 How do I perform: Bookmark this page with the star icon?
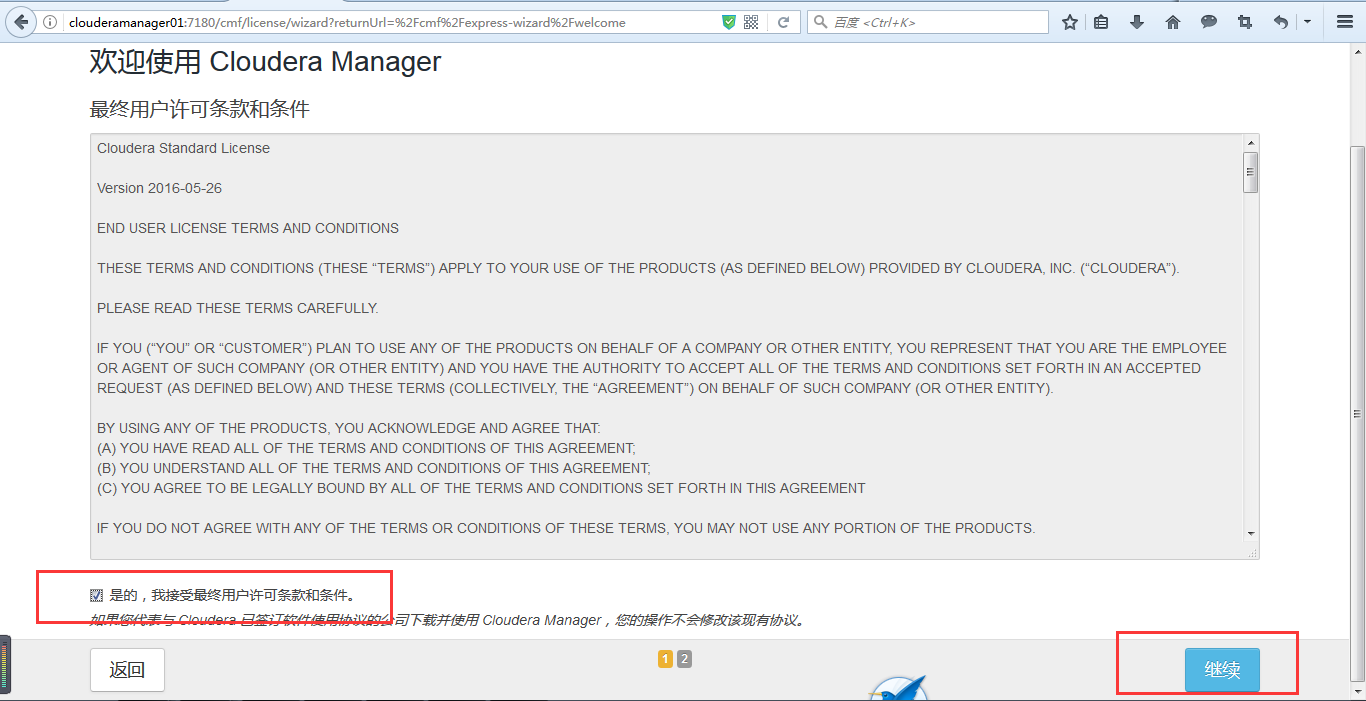point(1070,22)
